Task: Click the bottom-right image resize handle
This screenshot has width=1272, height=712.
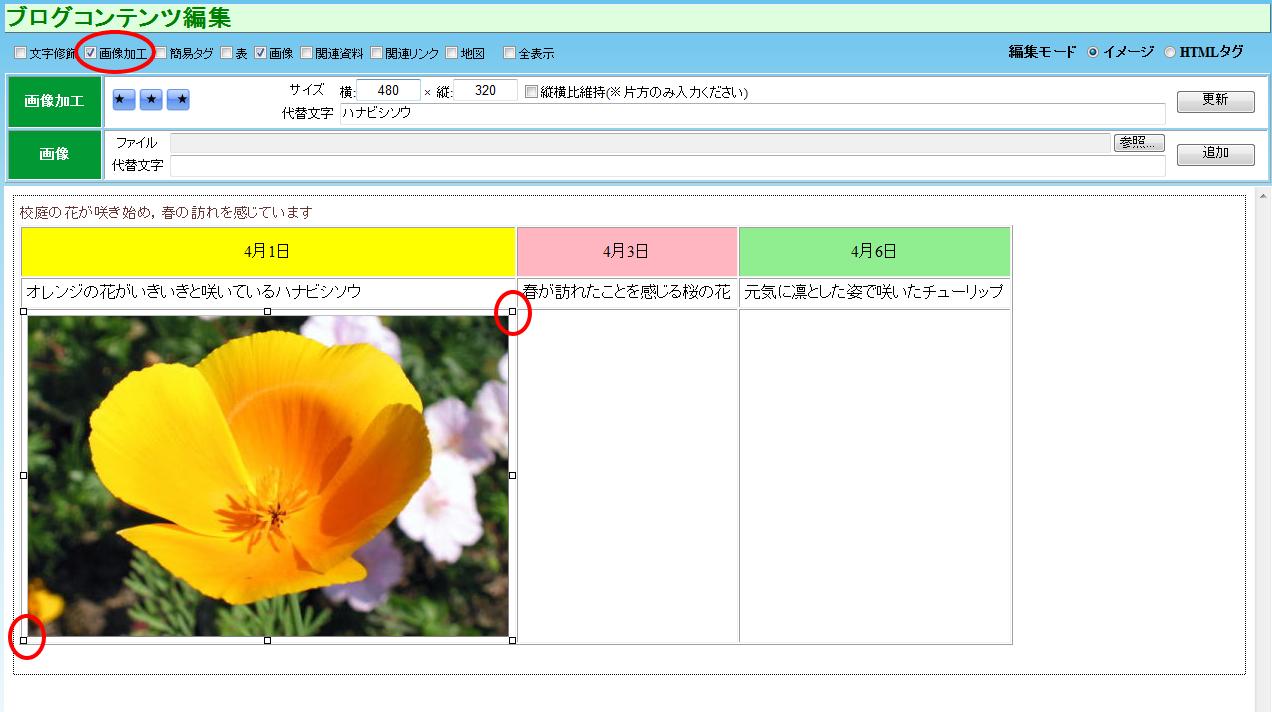Action: (x=513, y=640)
